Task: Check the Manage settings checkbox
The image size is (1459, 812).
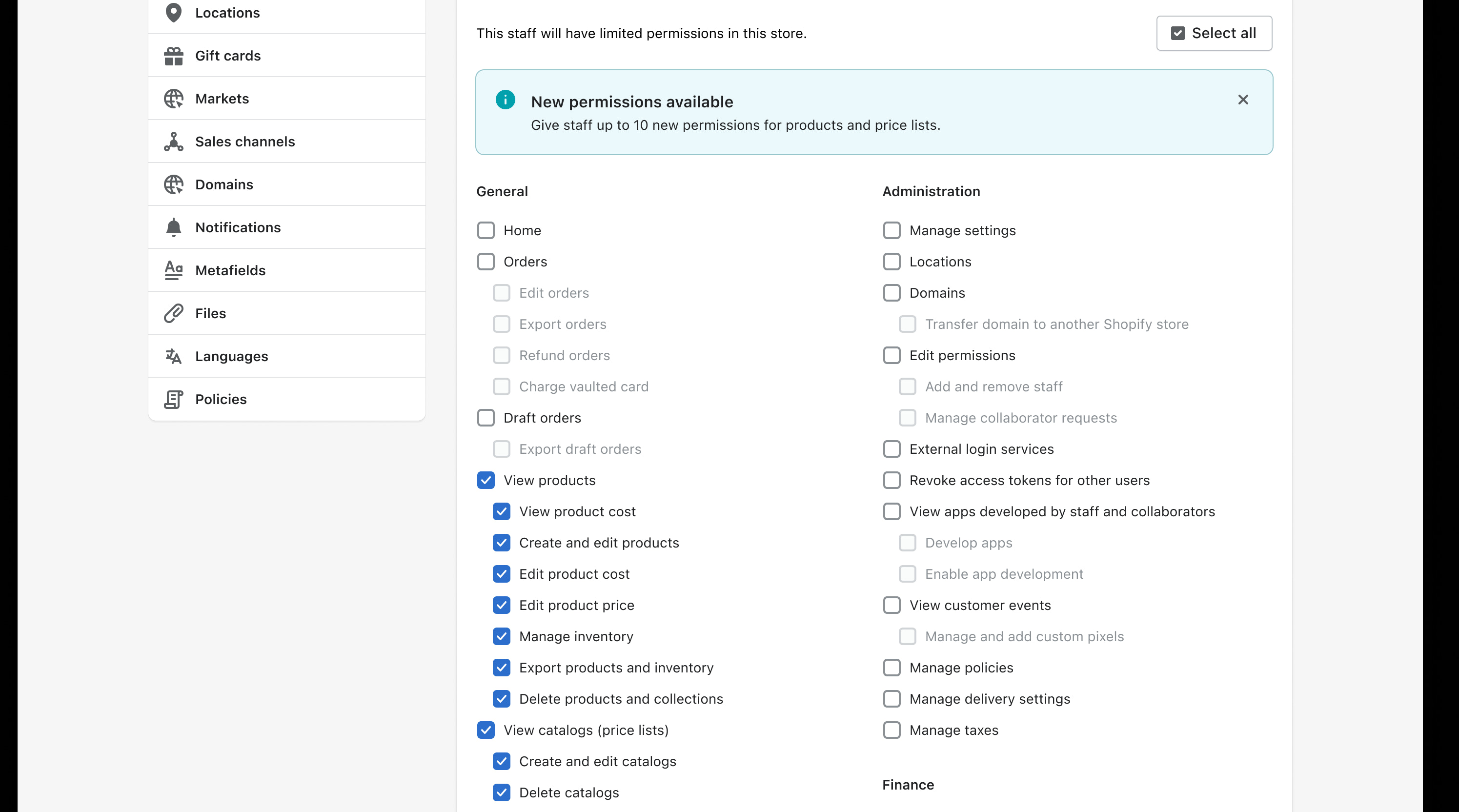Action: [x=892, y=230]
